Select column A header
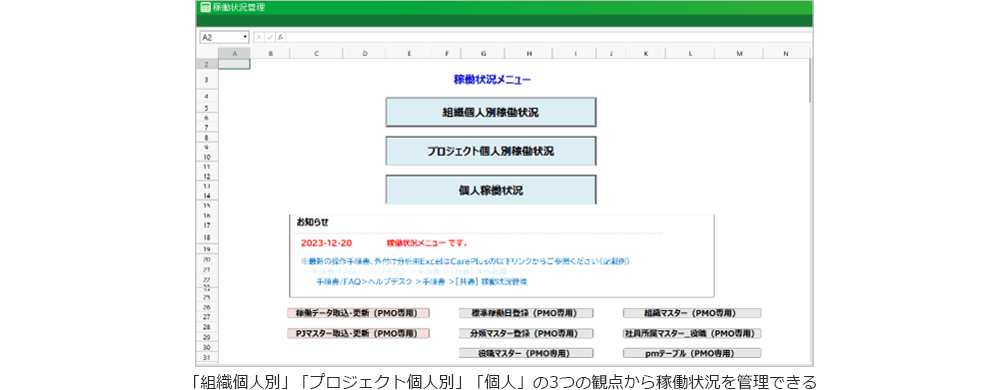 pyautogui.click(x=235, y=54)
